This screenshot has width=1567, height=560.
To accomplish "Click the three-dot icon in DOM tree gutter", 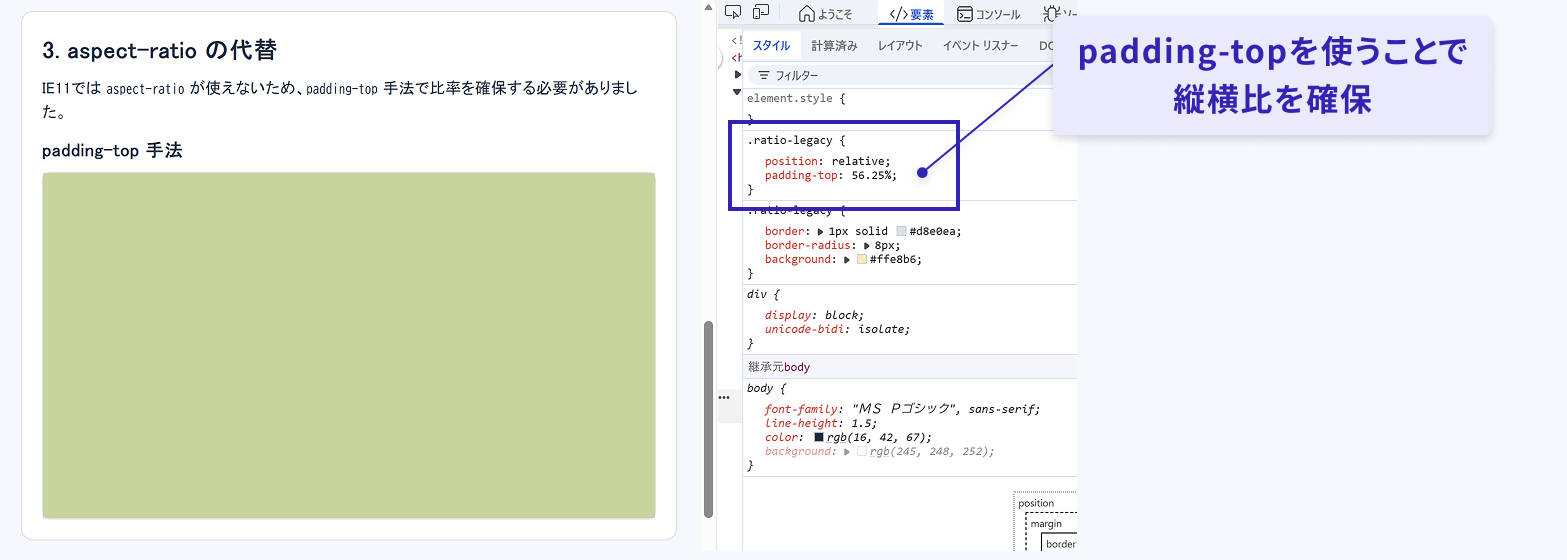I will (x=724, y=398).
